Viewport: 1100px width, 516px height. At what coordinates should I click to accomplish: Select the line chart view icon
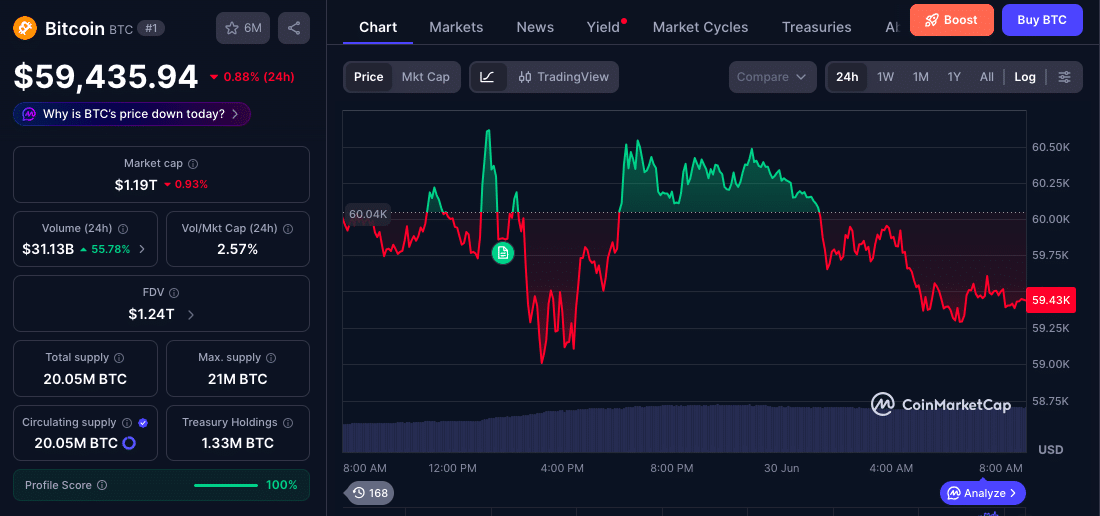pos(488,77)
